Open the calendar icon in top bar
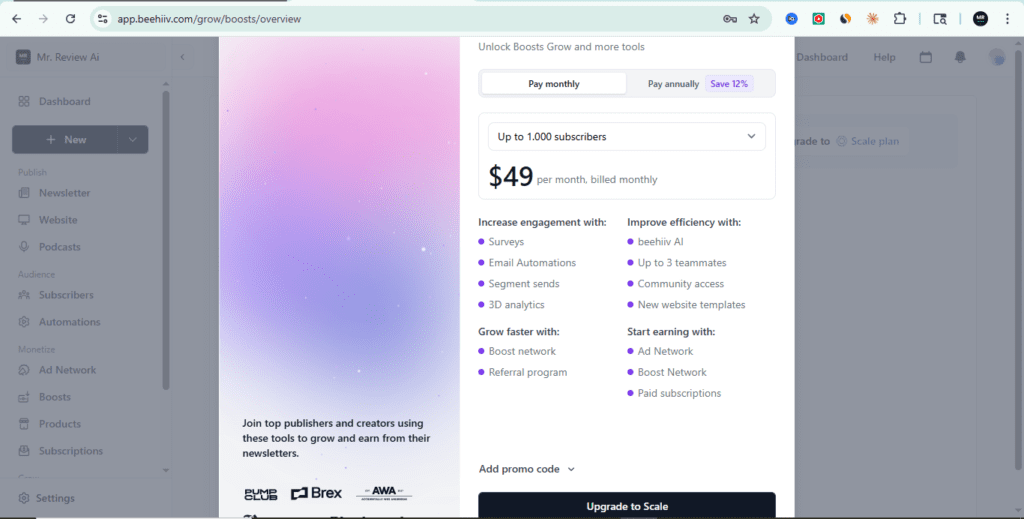Image resolution: width=1024 pixels, height=519 pixels. 926,57
